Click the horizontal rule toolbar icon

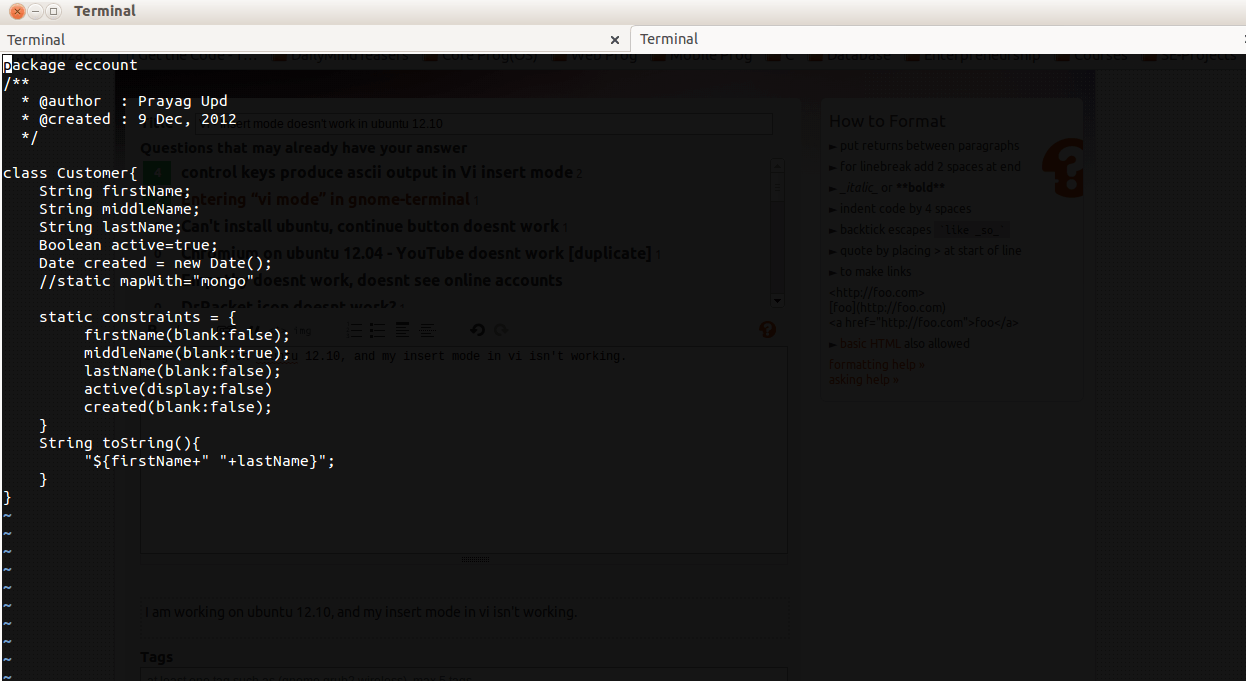[427, 330]
